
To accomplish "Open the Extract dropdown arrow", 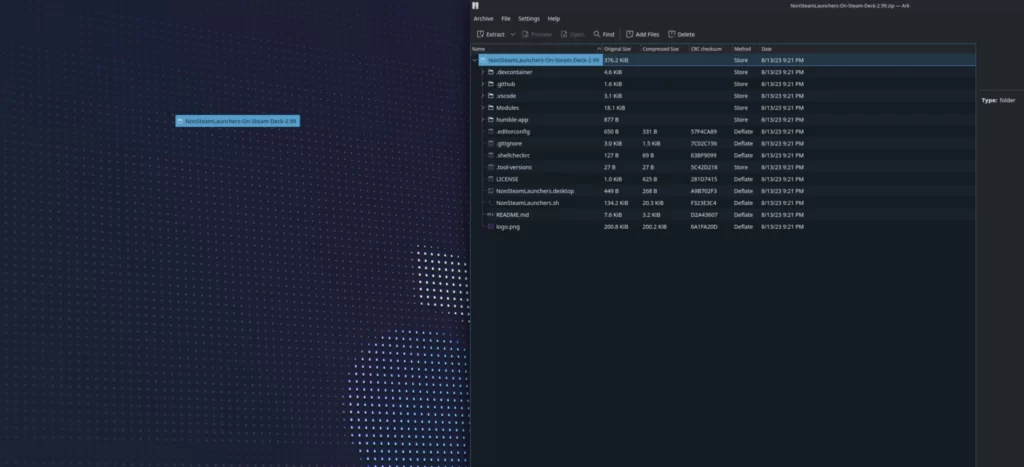I will (513, 34).
